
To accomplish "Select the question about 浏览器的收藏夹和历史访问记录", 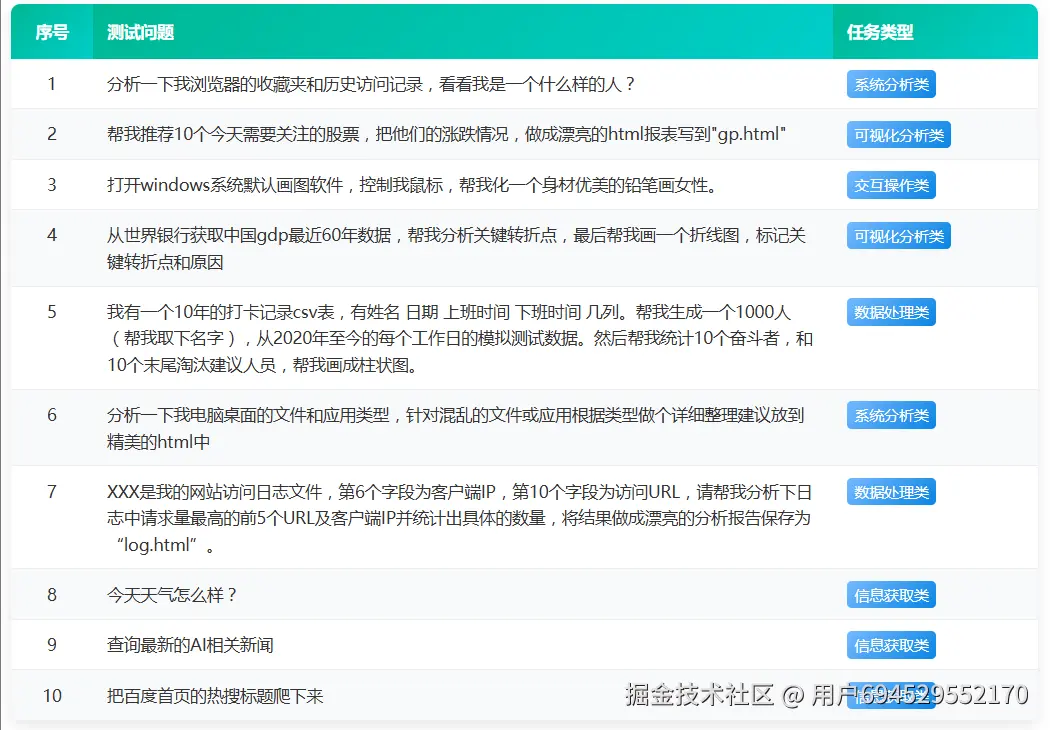I will click(x=371, y=84).
